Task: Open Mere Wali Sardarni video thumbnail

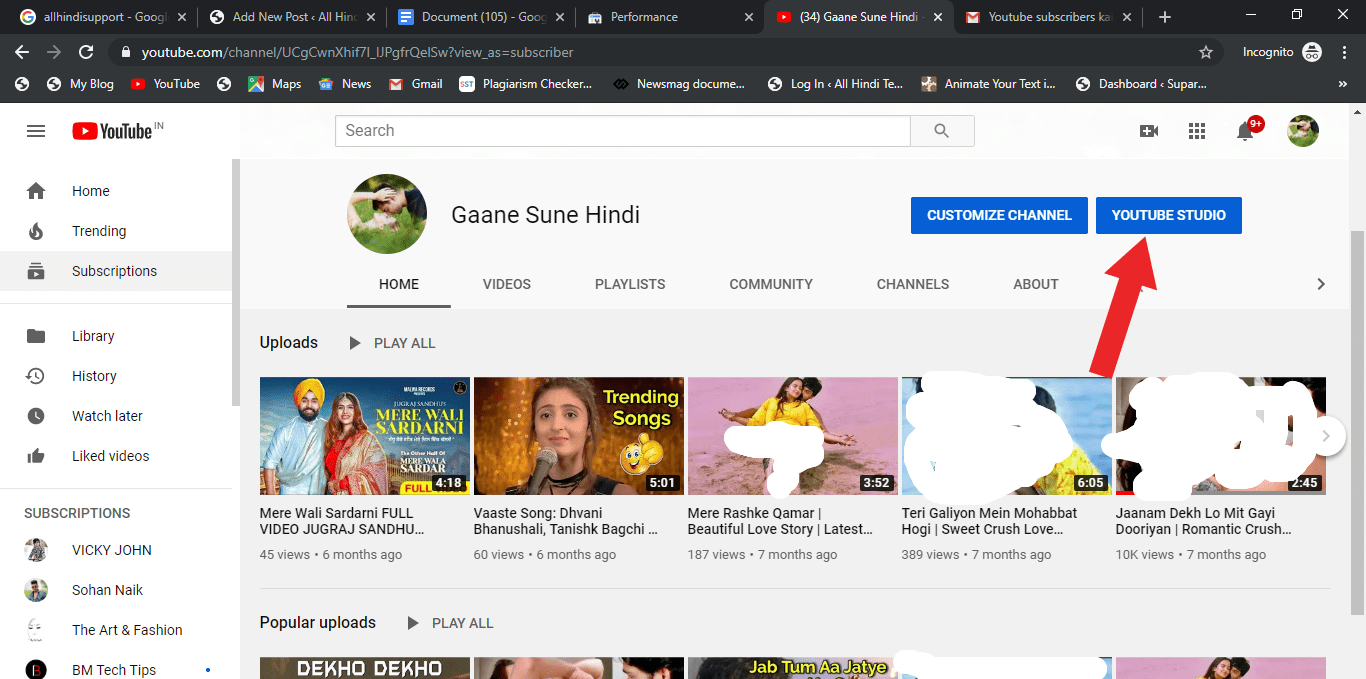Action: 365,436
